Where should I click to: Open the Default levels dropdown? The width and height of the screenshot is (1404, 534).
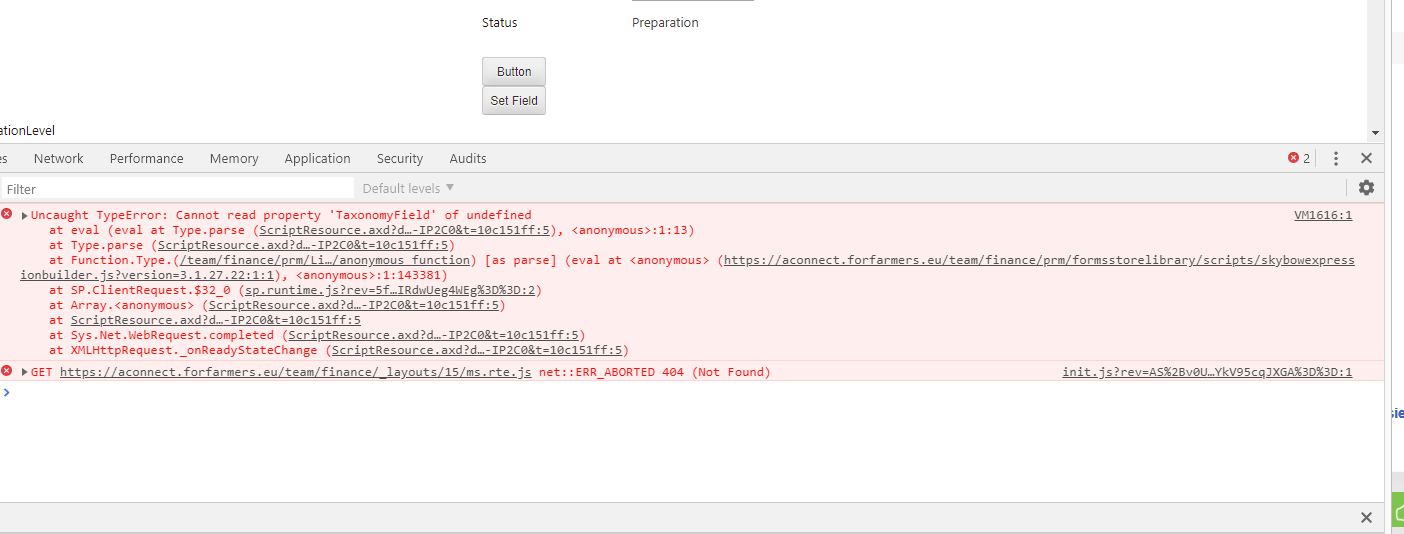(x=408, y=188)
